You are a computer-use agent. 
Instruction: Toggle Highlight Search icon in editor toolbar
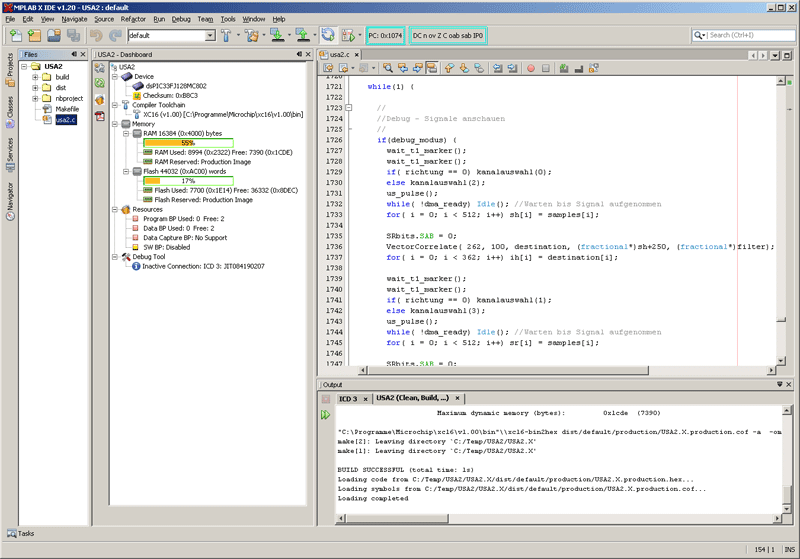click(432, 68)
